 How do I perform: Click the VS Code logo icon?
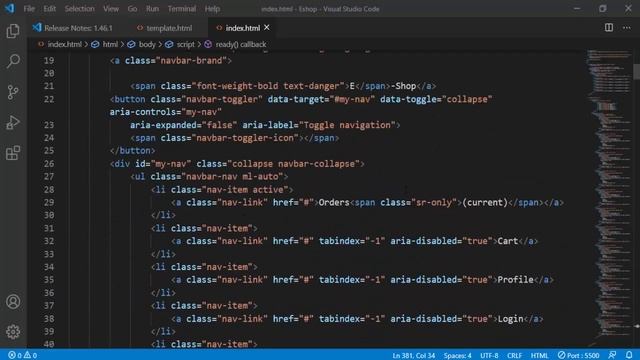click(x=9, y=9)
